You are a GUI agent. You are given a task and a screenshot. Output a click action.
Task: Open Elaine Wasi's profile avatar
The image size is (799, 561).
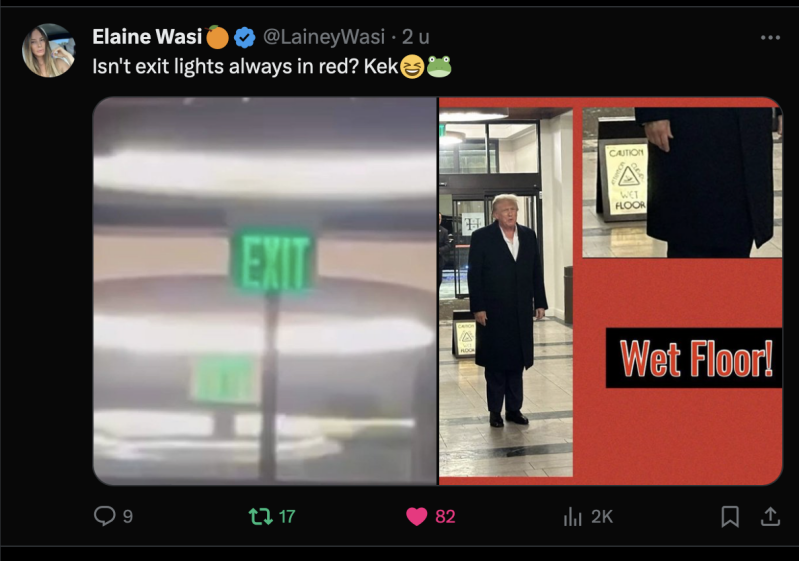pyautogui.click(x=49, y=50)
